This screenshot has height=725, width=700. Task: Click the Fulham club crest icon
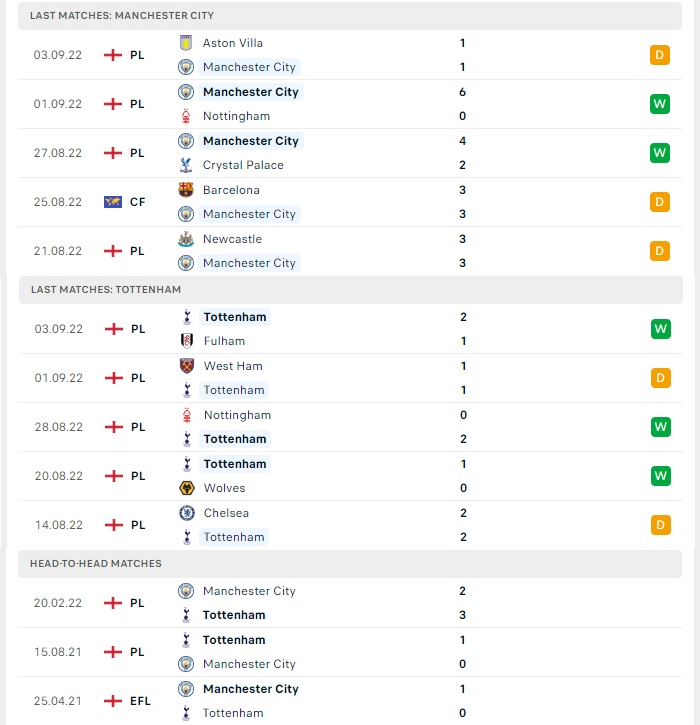point(187,341)
